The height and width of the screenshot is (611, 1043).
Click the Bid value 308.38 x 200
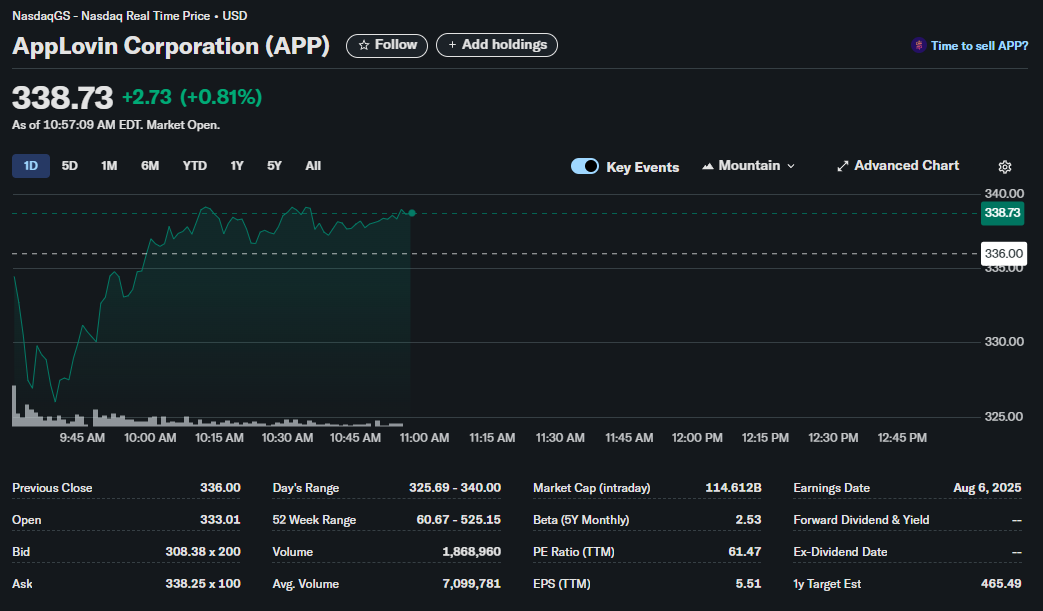(203, 551)
